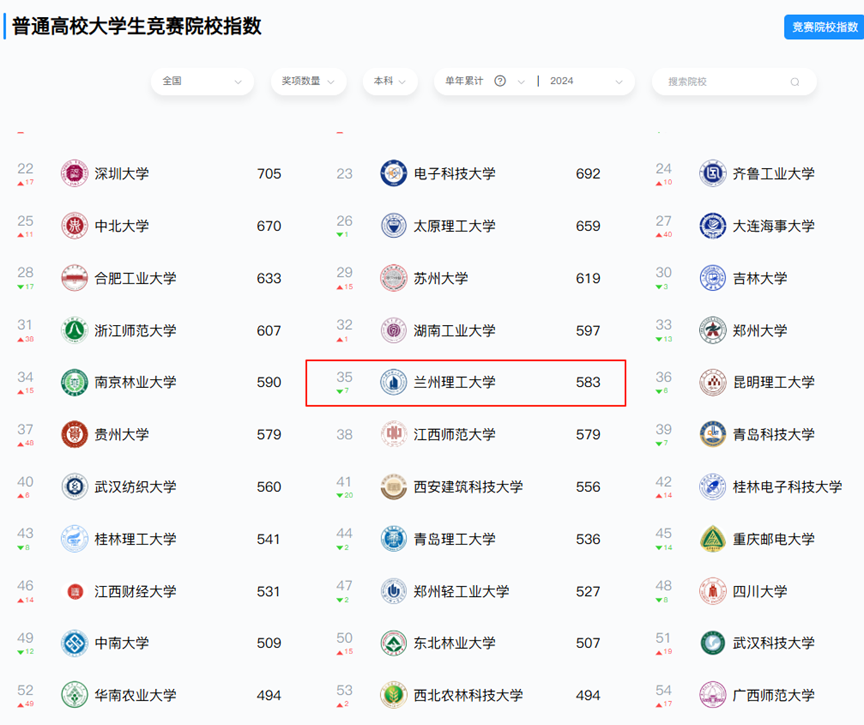Click the 重庆邮电大学 logo icon

713,539
